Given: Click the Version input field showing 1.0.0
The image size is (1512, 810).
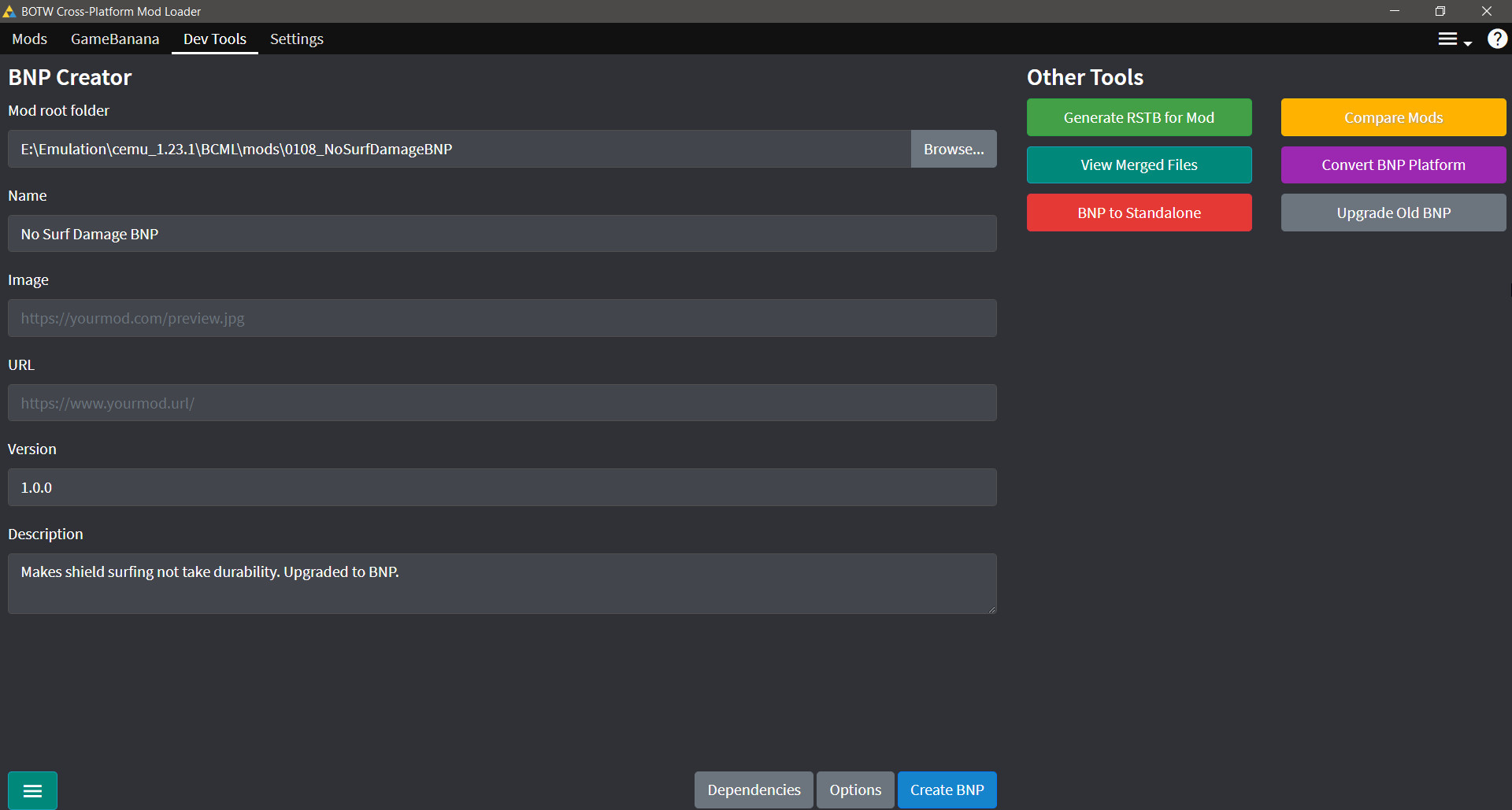Looking at the screenshot, I should [502, 486].
